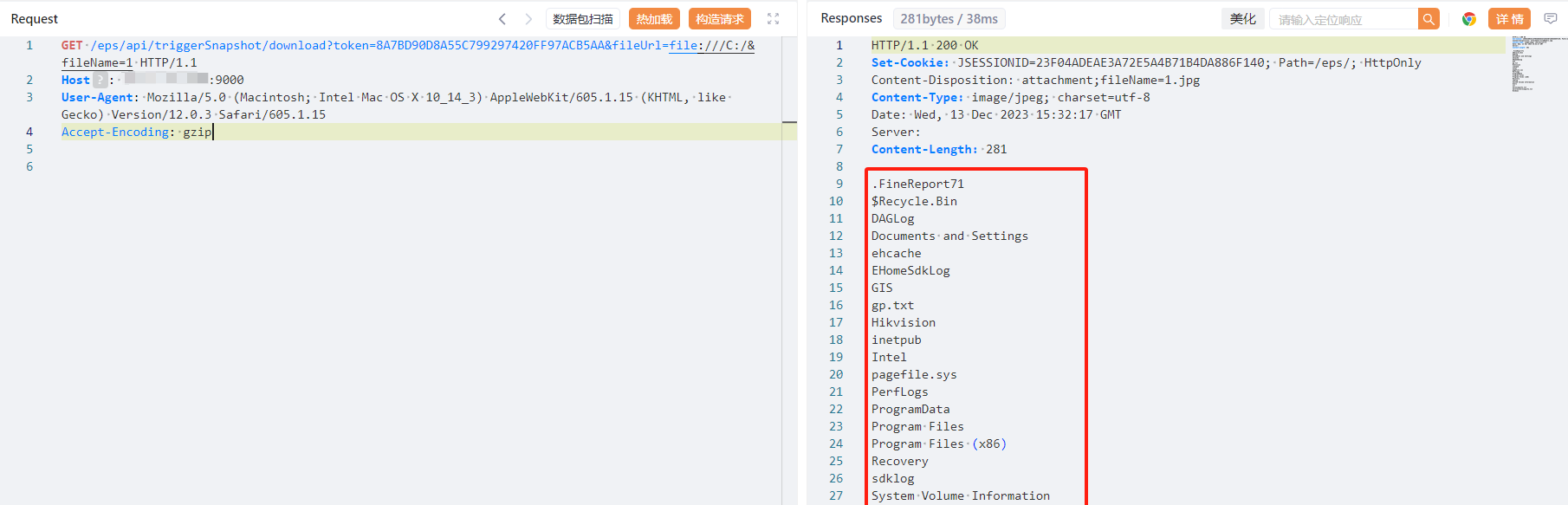The image size is (1568, 505).
Task: Go to the previous request with left arrow
Action: pyautogui.click(x=502, y=19)
